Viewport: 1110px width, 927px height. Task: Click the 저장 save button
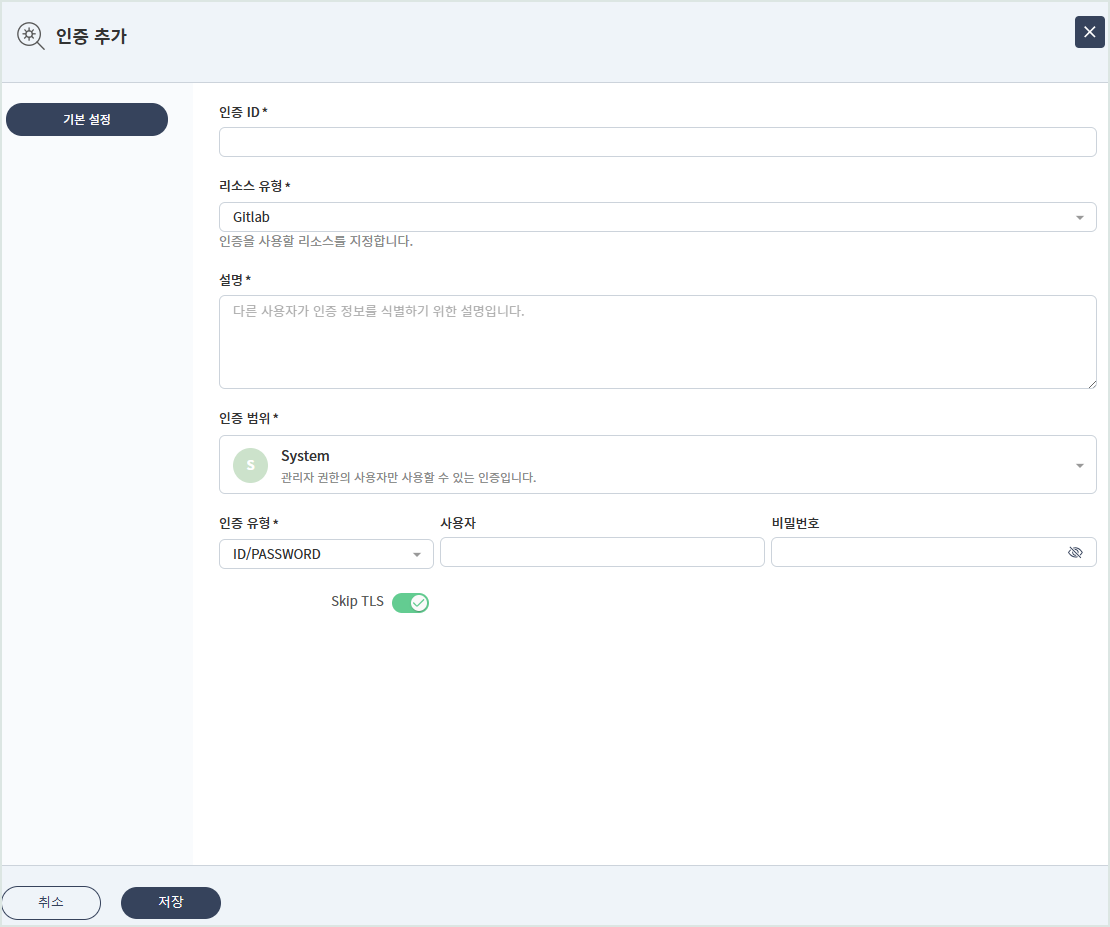tap(171, 902)
